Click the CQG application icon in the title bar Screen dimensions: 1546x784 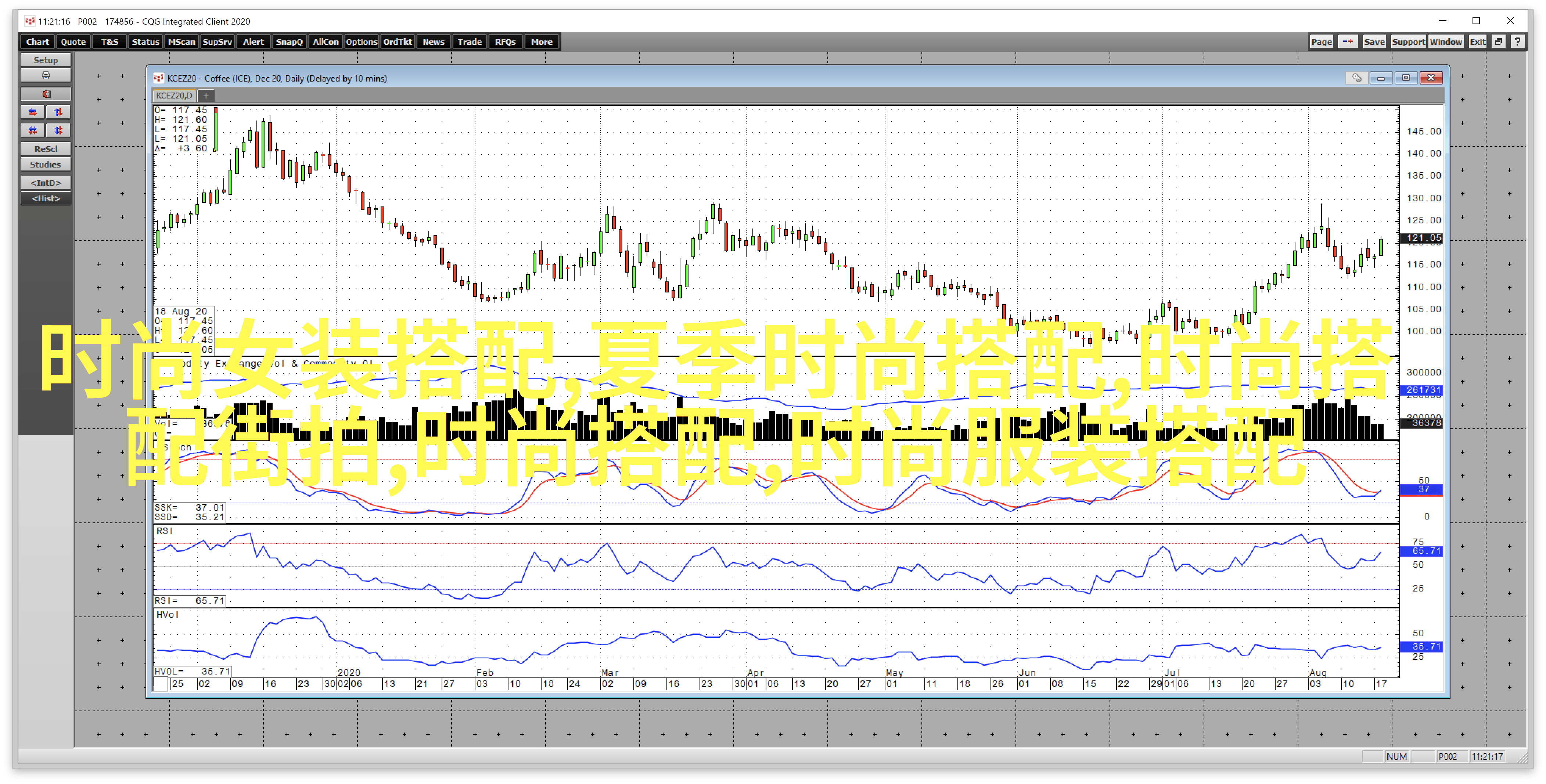tap(30, 21)
